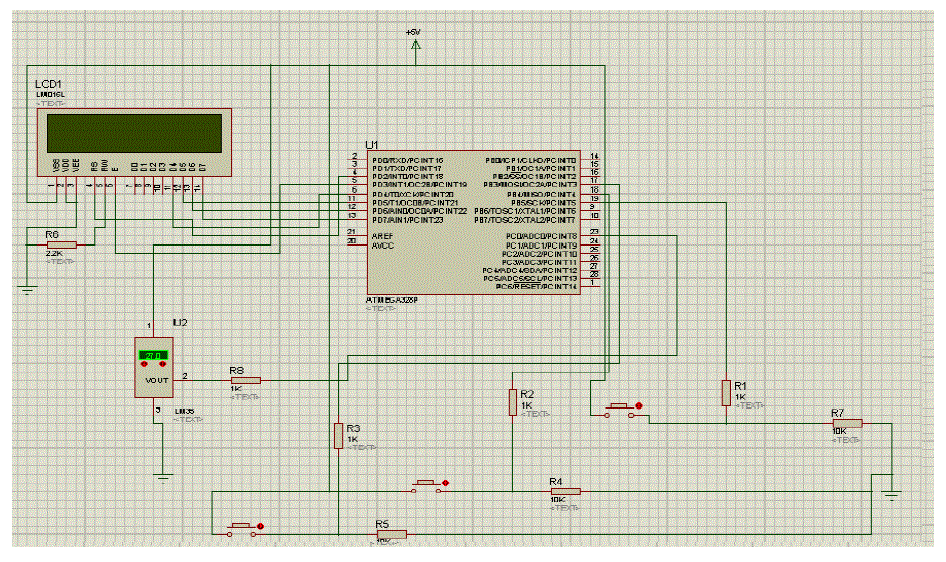Click the LM35 temperature value readout
This screenshot has height=562, width=946.
tap(154, 355)
